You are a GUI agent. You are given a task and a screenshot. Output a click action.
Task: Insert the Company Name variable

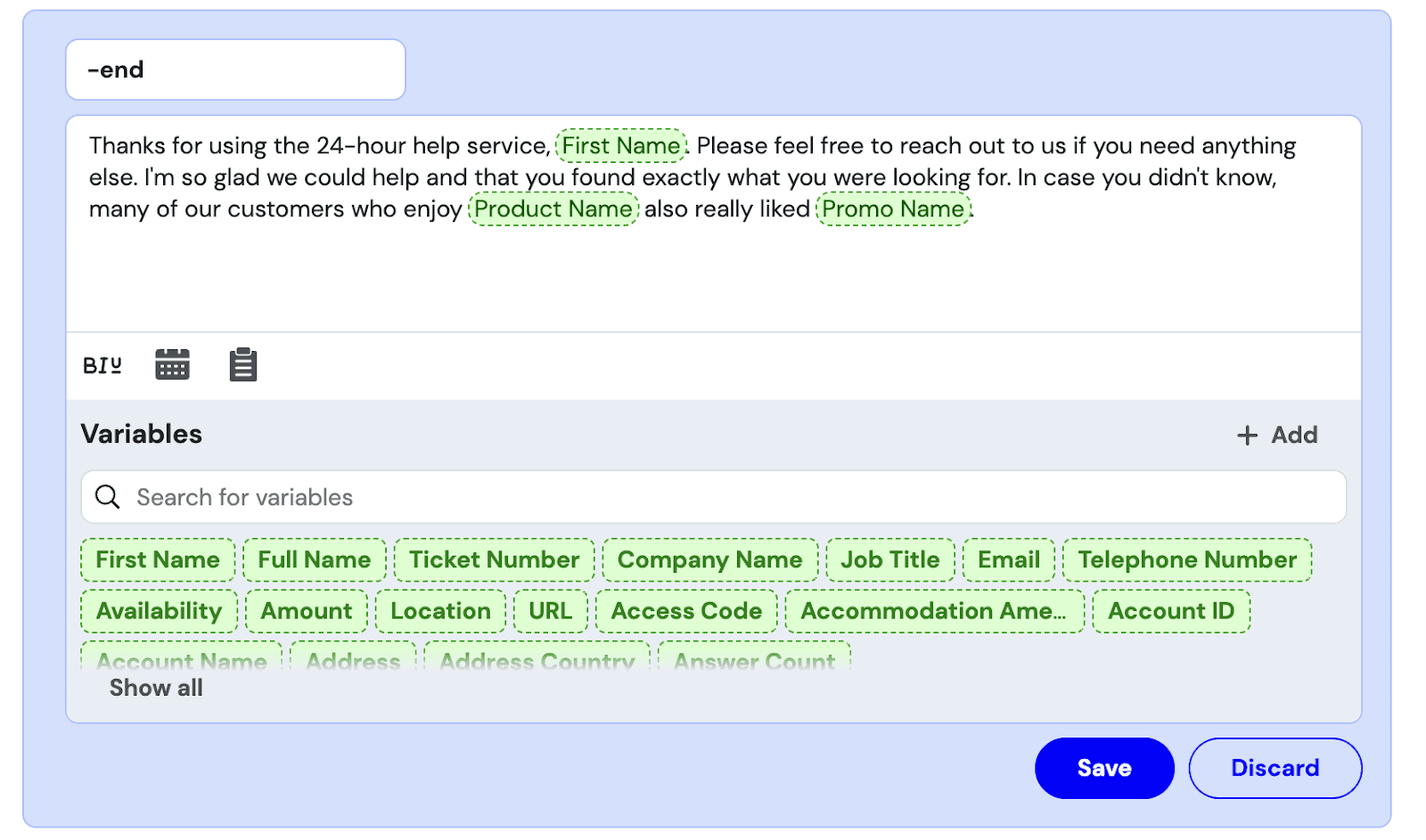[x=709, y=559]
